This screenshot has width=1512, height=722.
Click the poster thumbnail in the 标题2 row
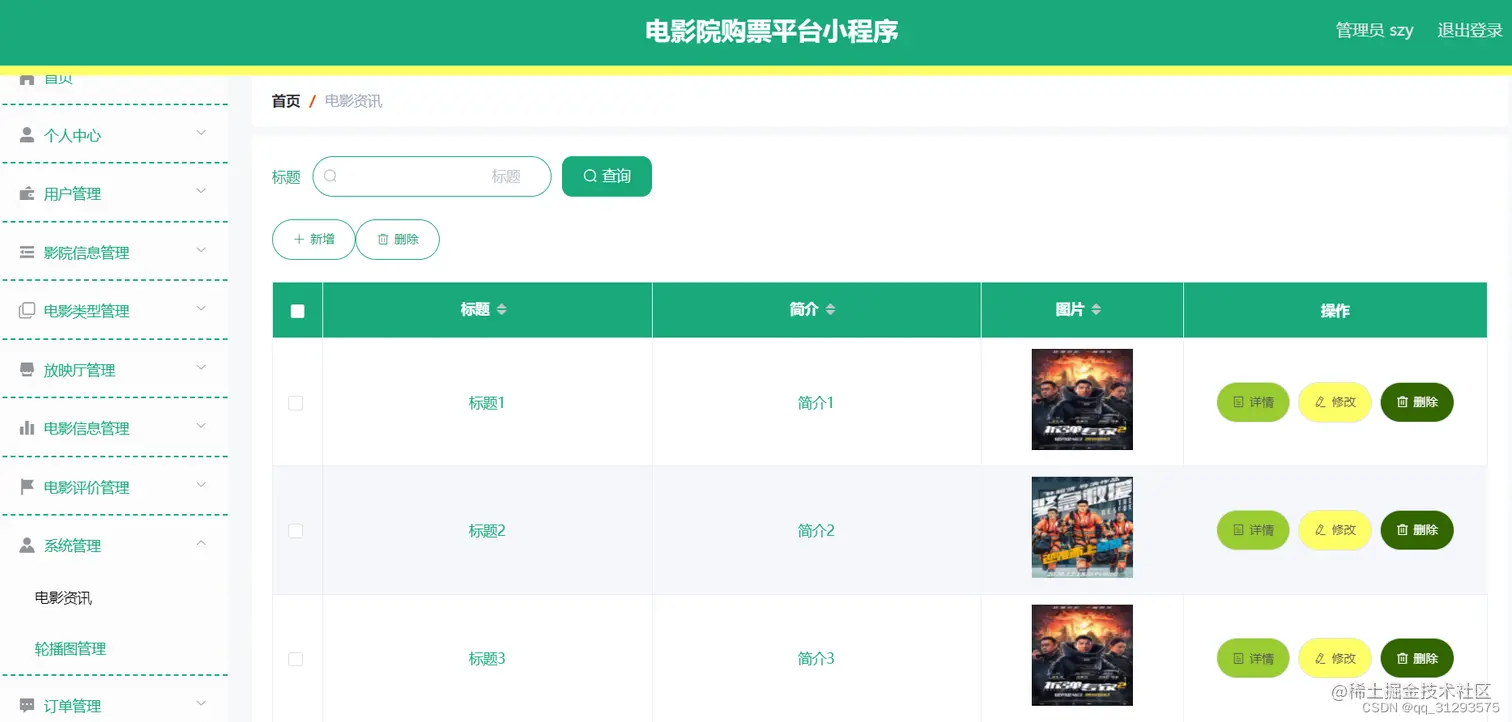coord(1082,527)
